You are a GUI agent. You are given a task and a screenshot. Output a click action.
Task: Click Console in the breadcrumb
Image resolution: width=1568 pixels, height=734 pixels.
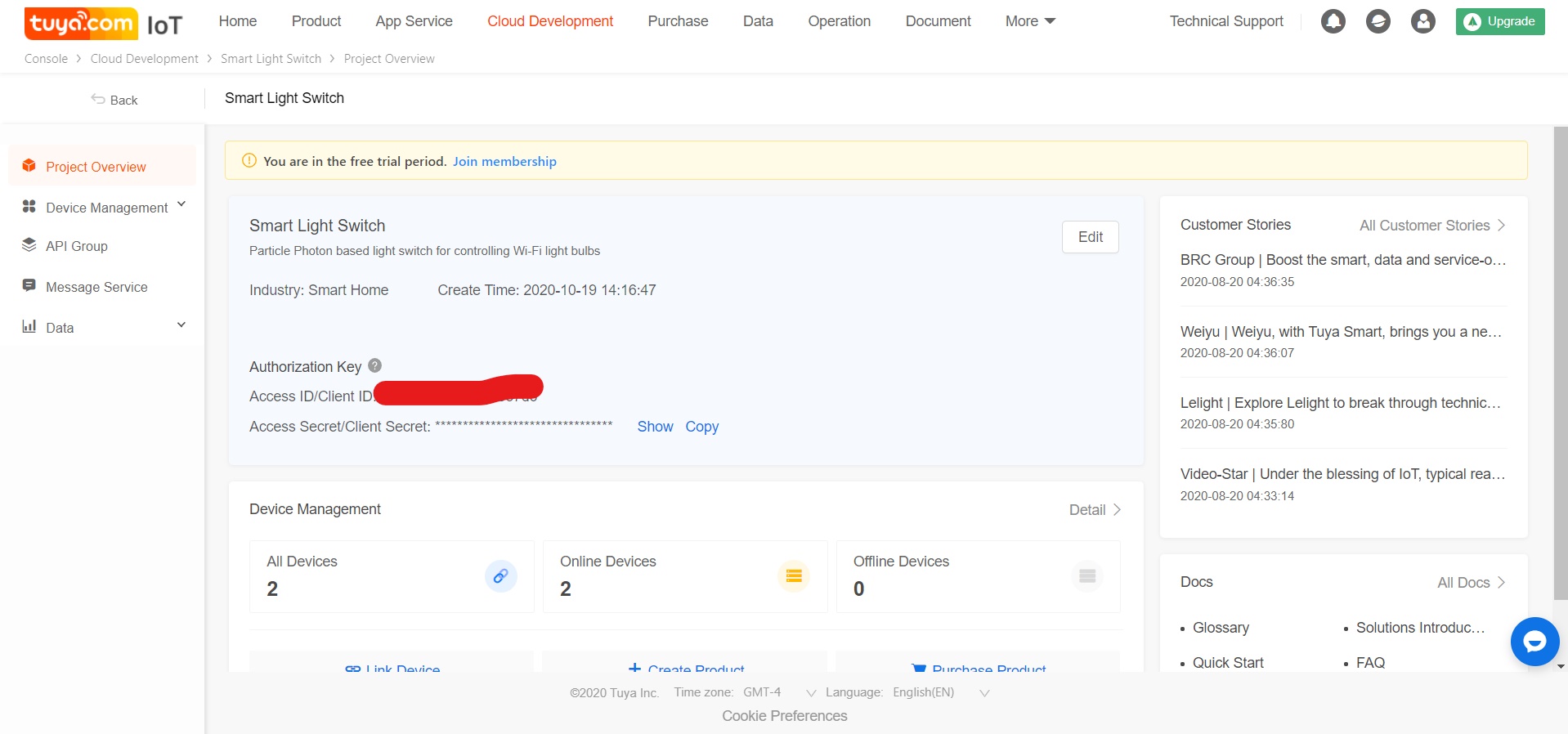[x=46, y=59]
